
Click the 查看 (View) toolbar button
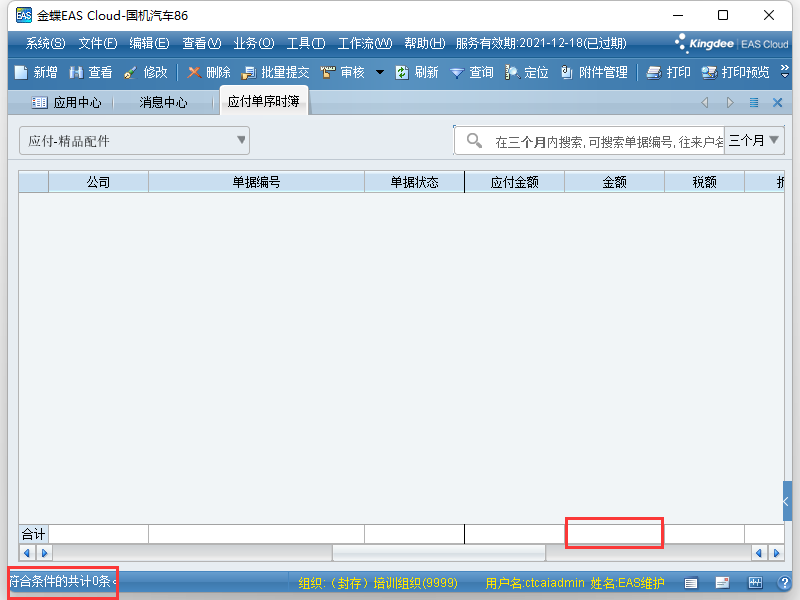[90, 73]
